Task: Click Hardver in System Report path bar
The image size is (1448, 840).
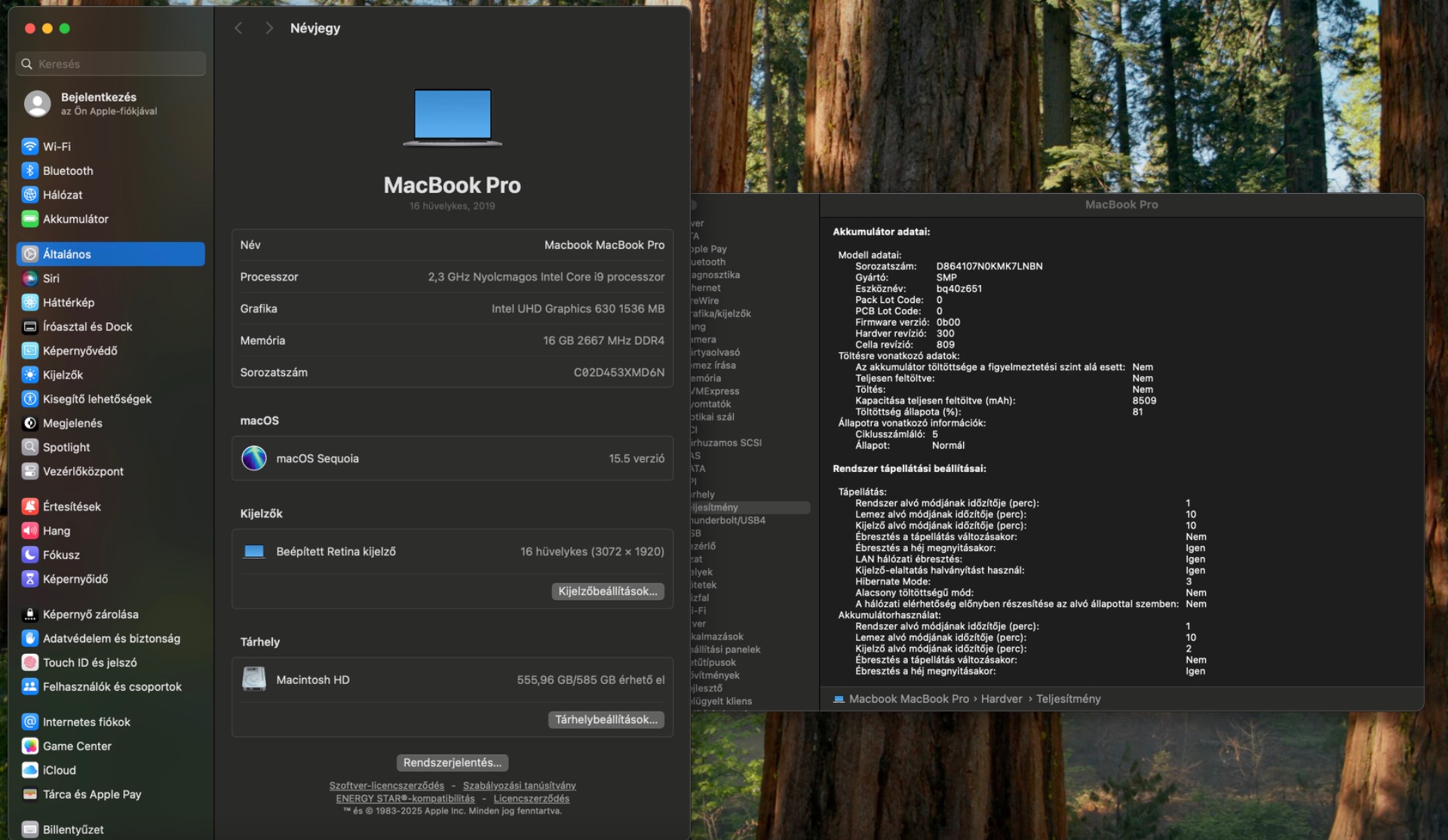Action: (1001, 699)
